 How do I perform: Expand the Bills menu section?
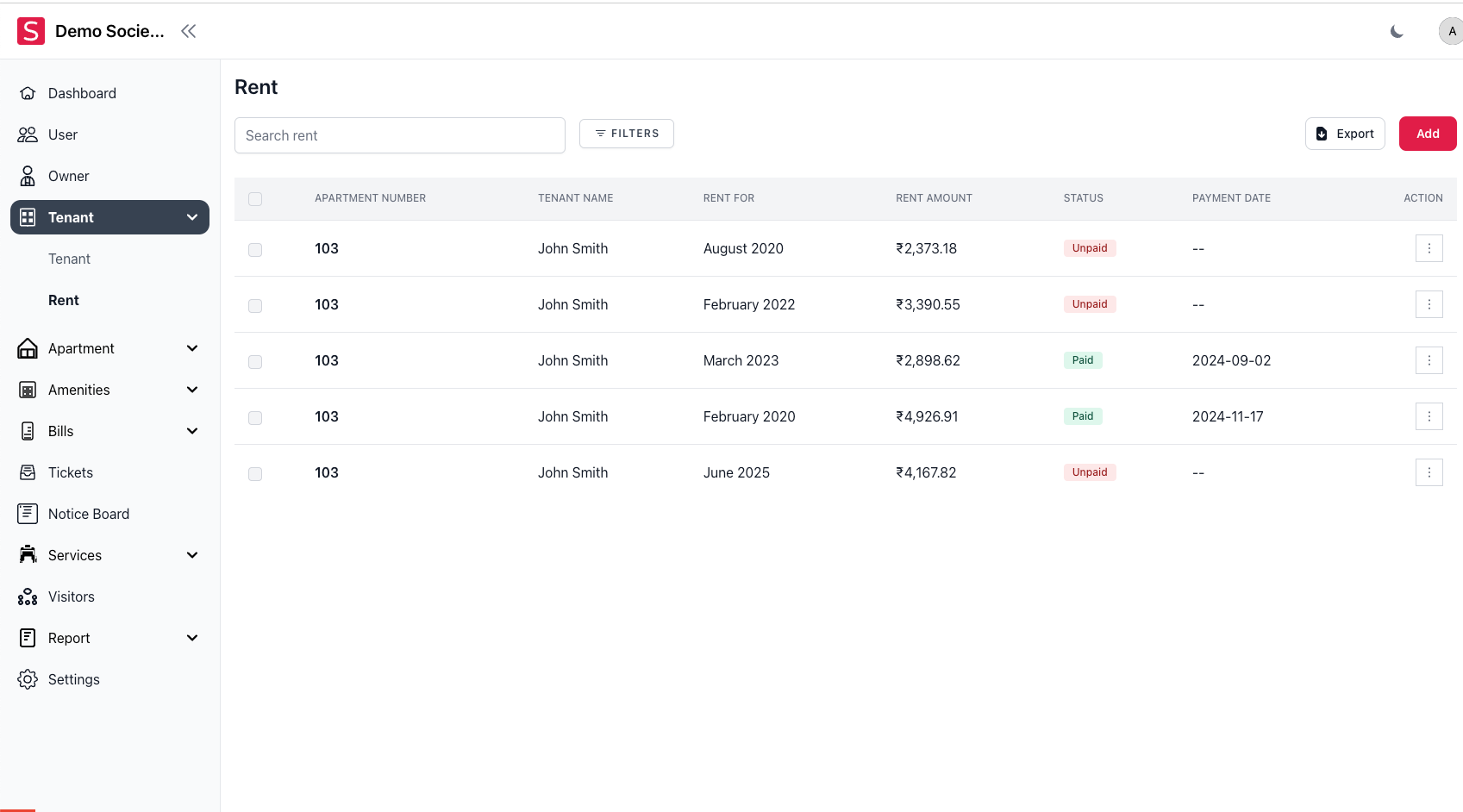[192, 431]
